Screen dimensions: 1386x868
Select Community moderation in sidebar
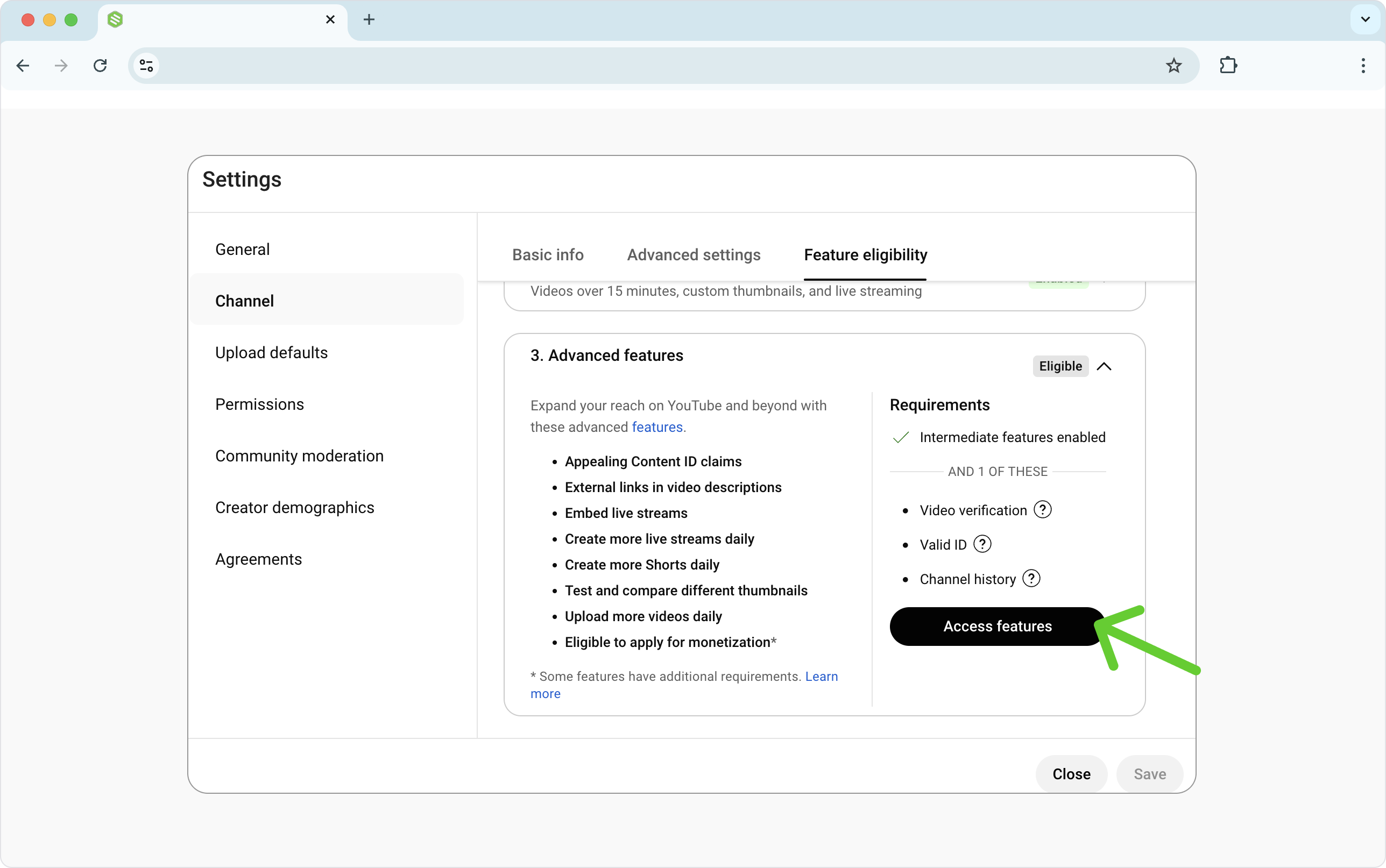299,456
